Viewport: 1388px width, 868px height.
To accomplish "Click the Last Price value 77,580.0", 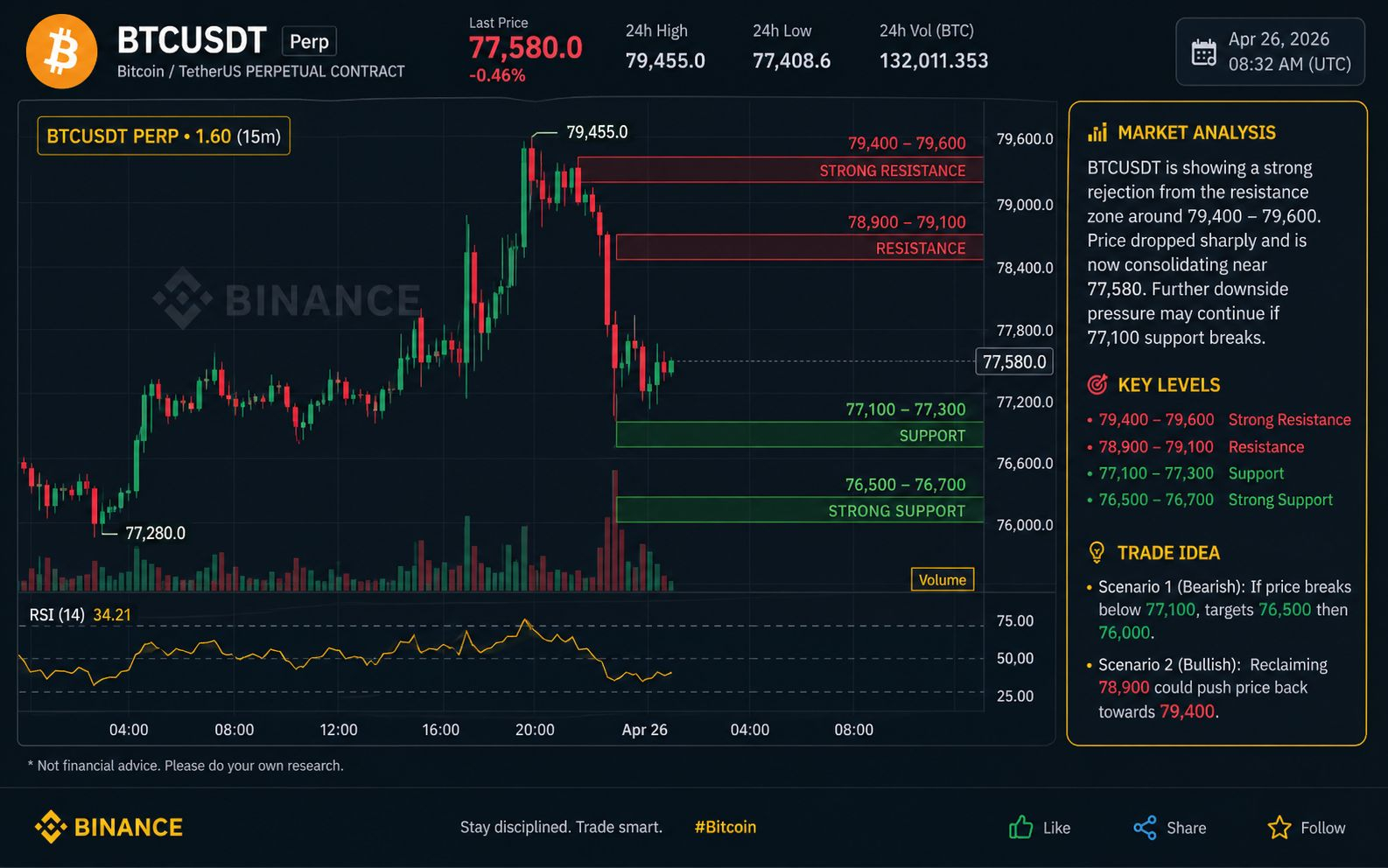I will click(x=525, y=48).
